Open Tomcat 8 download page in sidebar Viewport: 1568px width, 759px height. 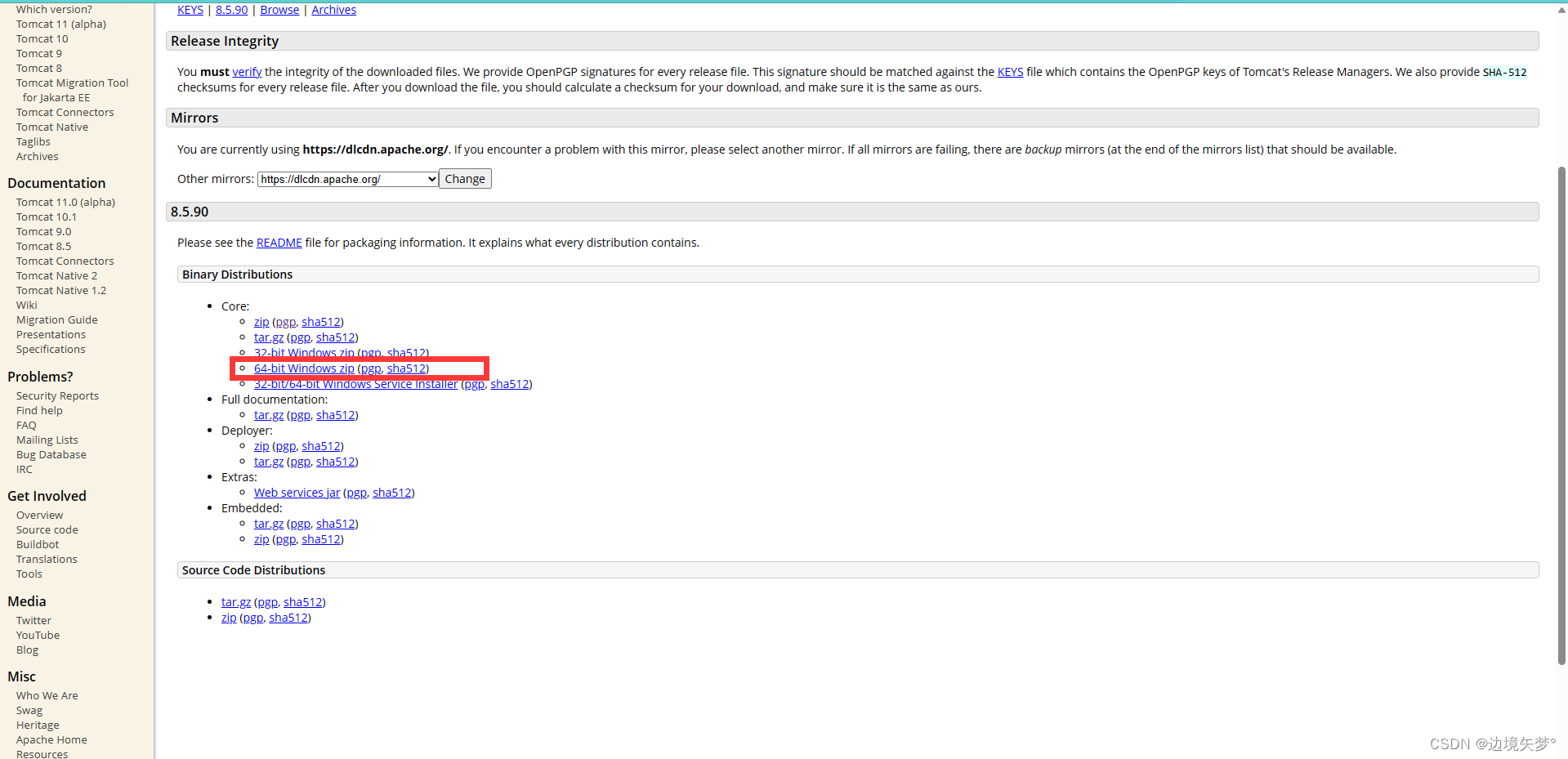tap(39, 69)
